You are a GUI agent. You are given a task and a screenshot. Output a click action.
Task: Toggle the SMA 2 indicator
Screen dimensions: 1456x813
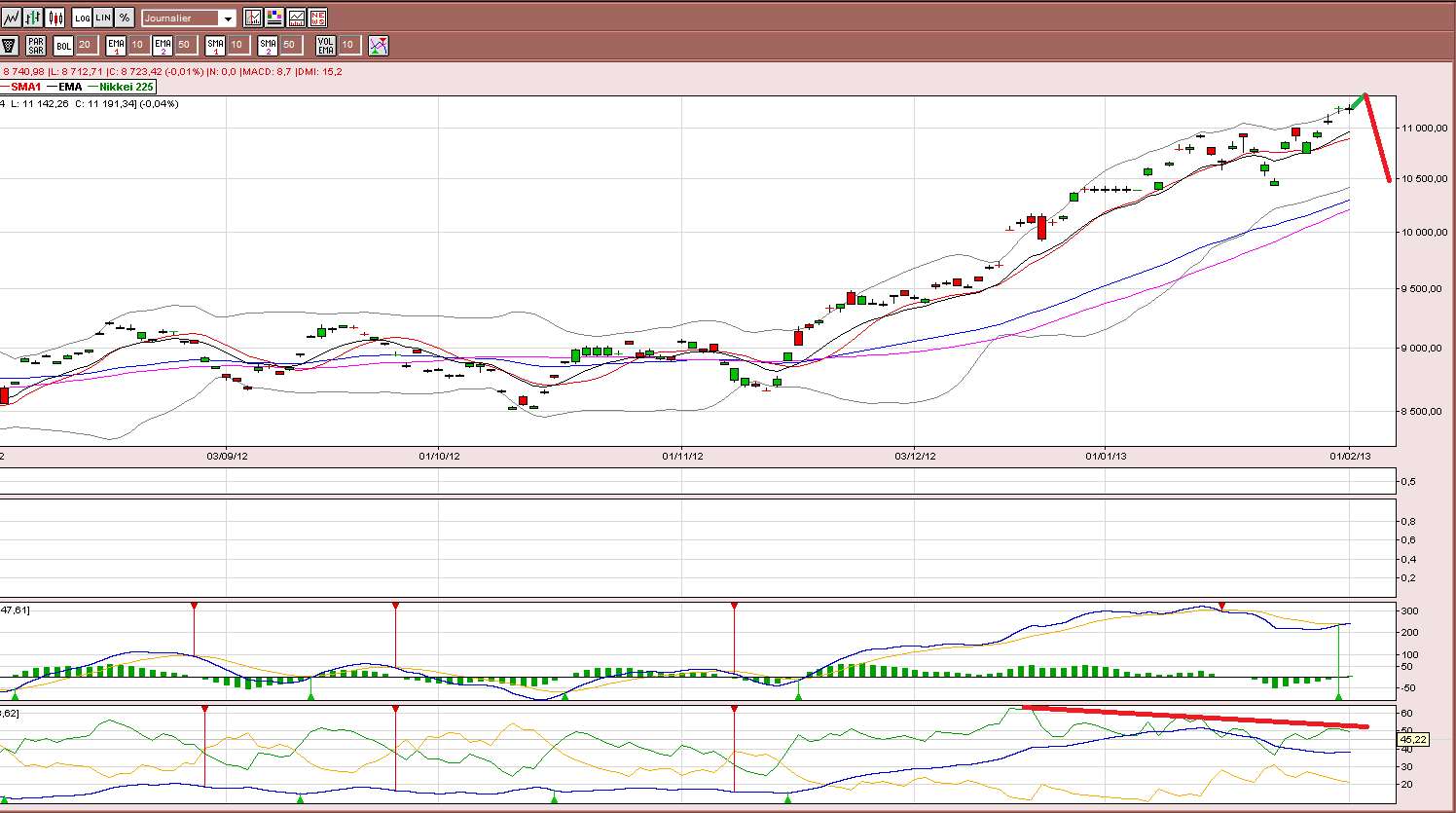point(268,45)
